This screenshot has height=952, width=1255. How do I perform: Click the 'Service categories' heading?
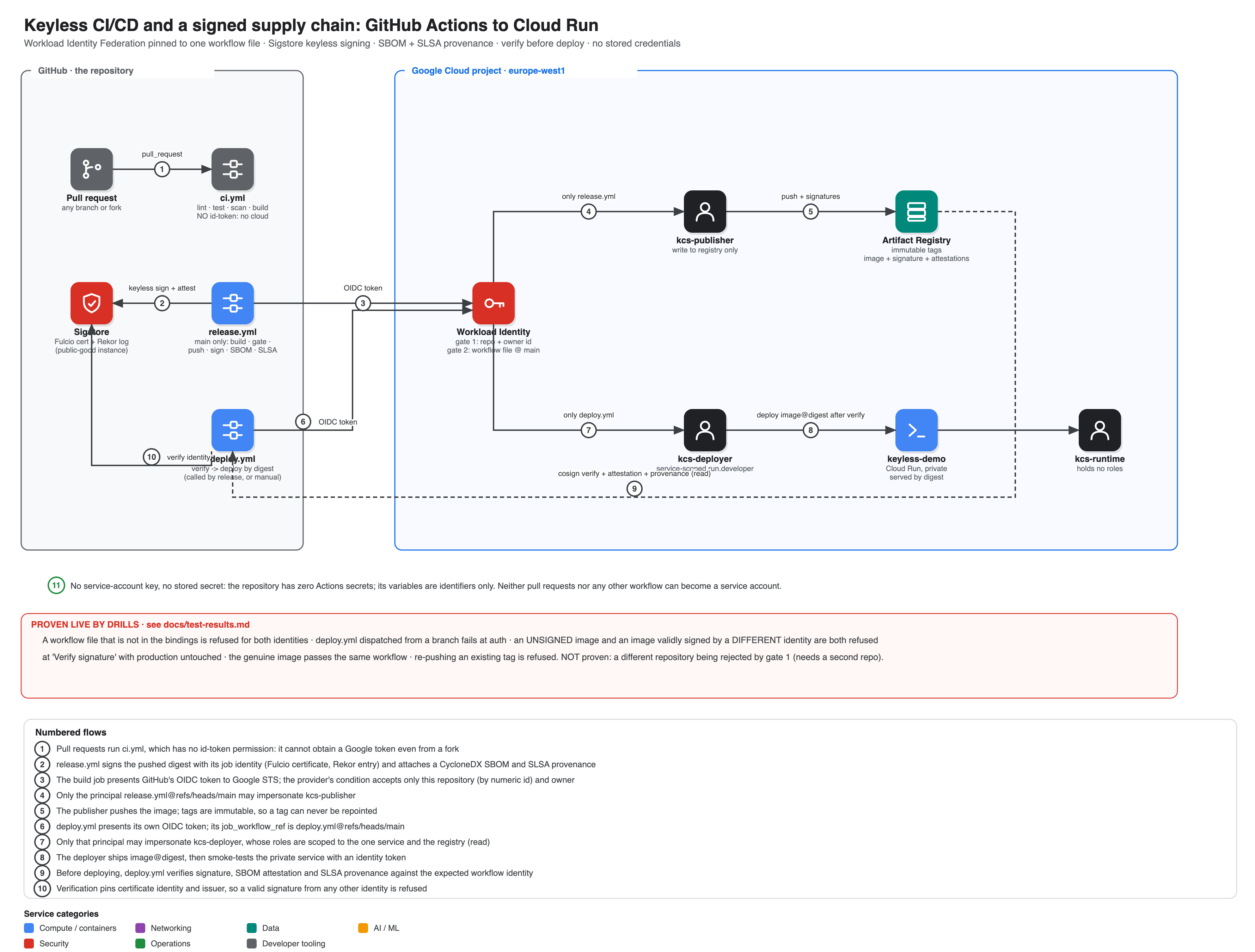click(61, 914)
